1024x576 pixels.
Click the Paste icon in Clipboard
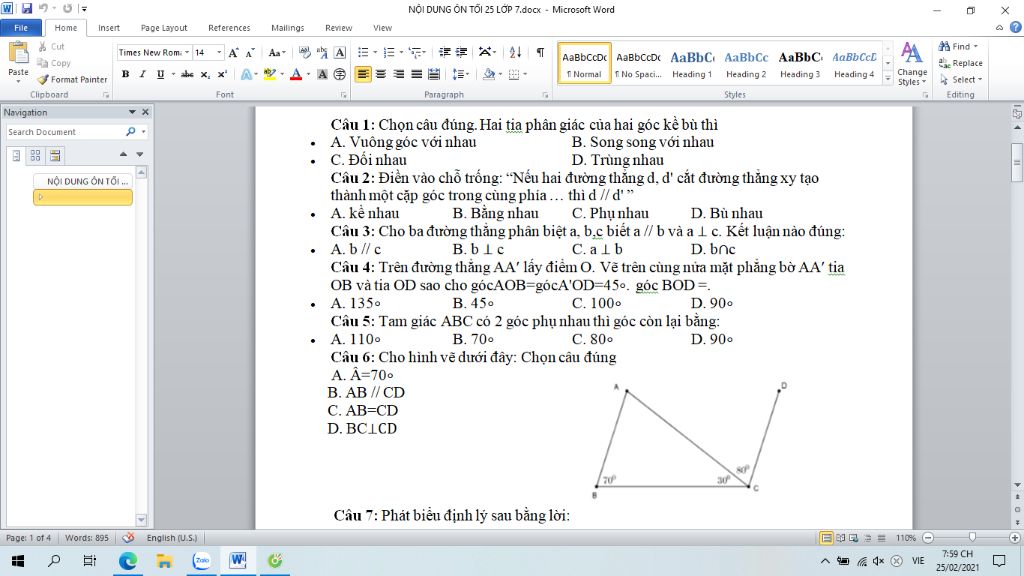18,54
